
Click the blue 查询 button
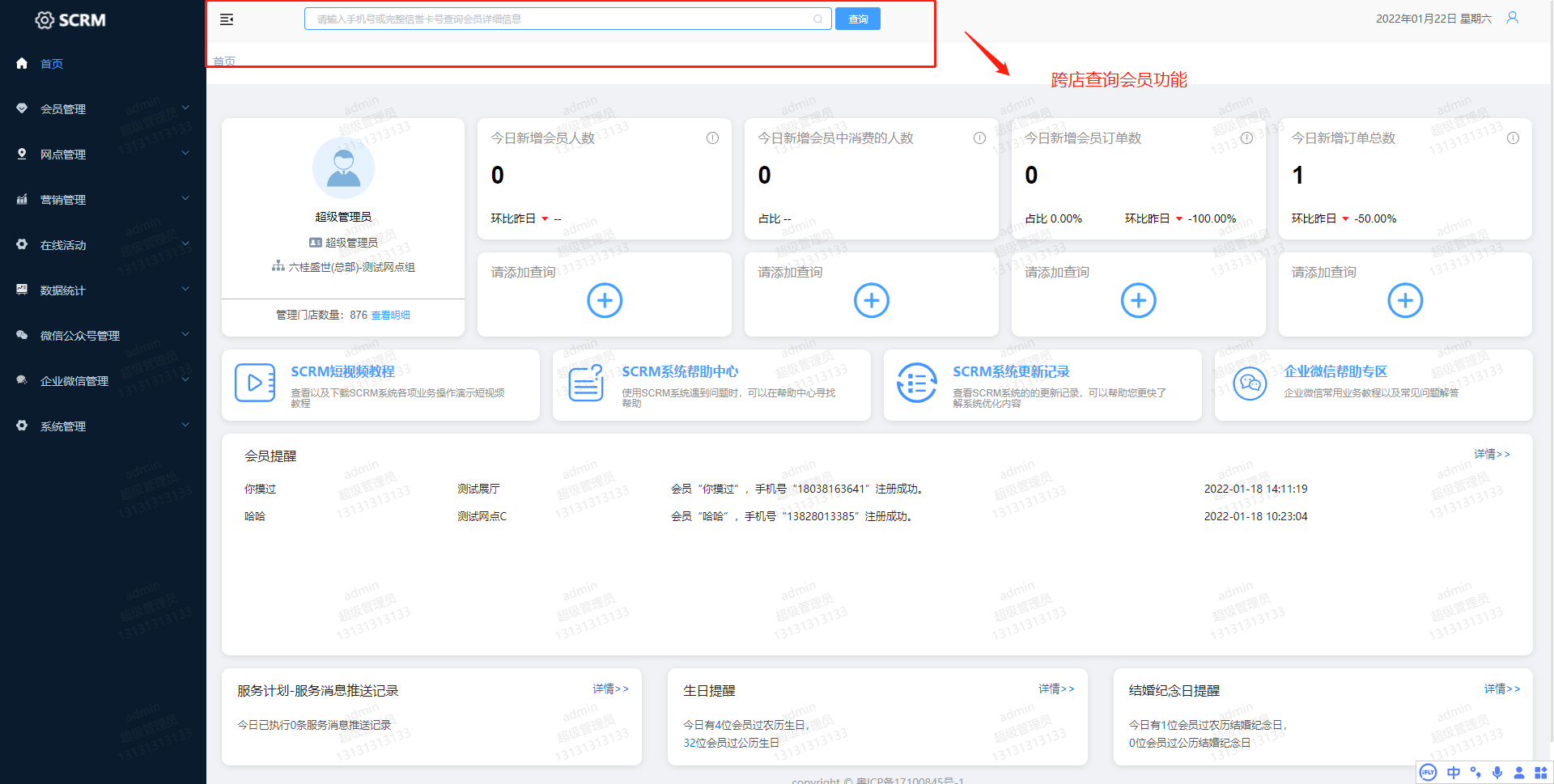pos(857,19)
